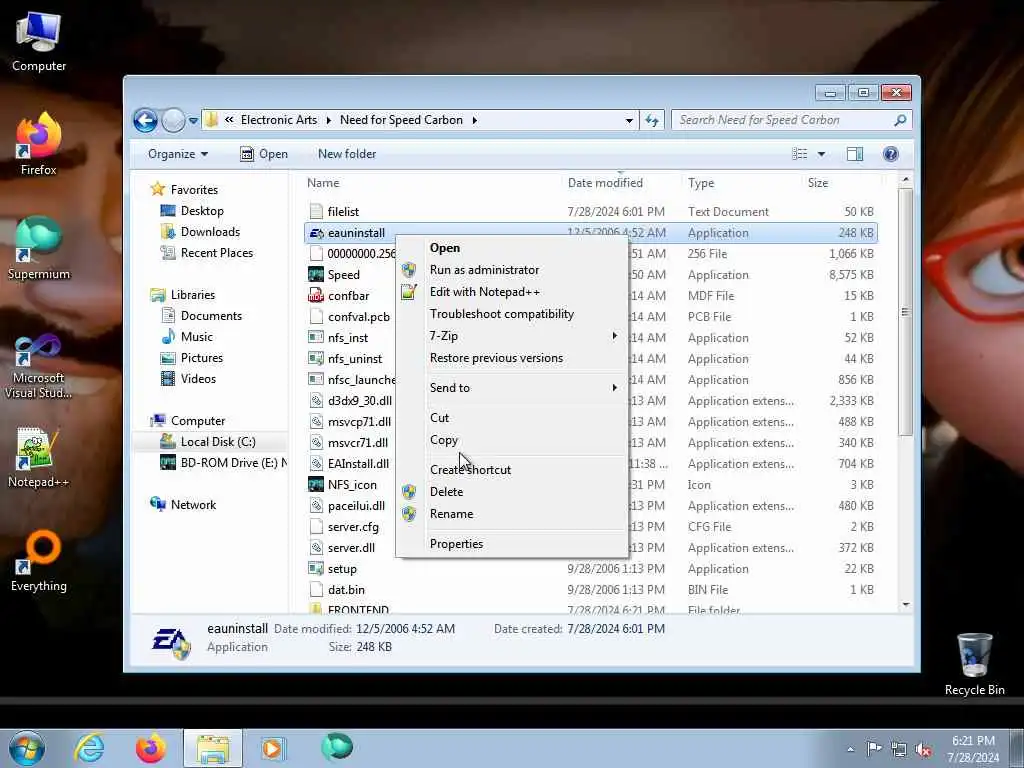This screenshot has height=768, width=1024.
Task: Choose Troubleshoot compatibility
Action: pos(512,314)
